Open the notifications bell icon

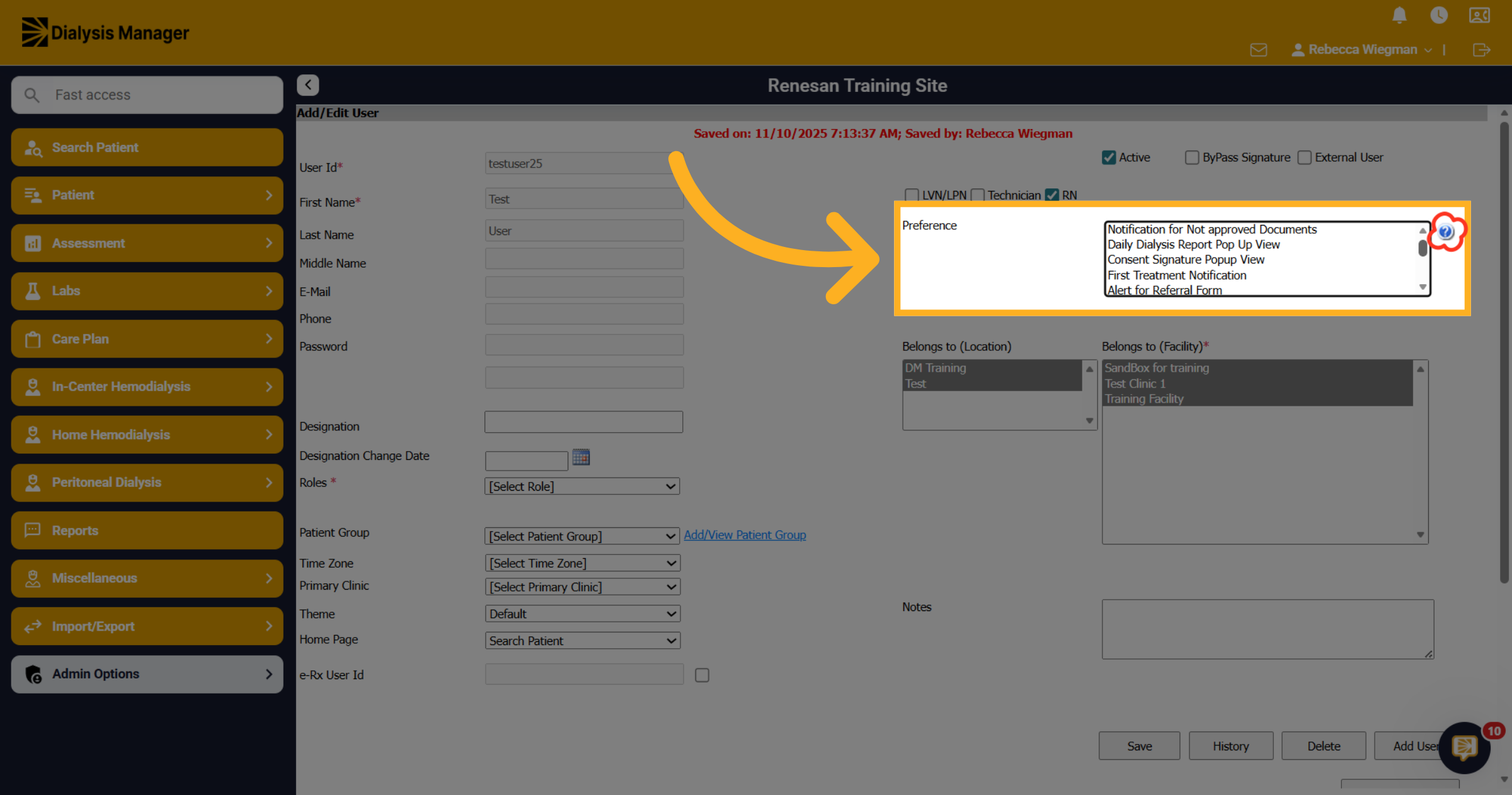pos(1399,15)
